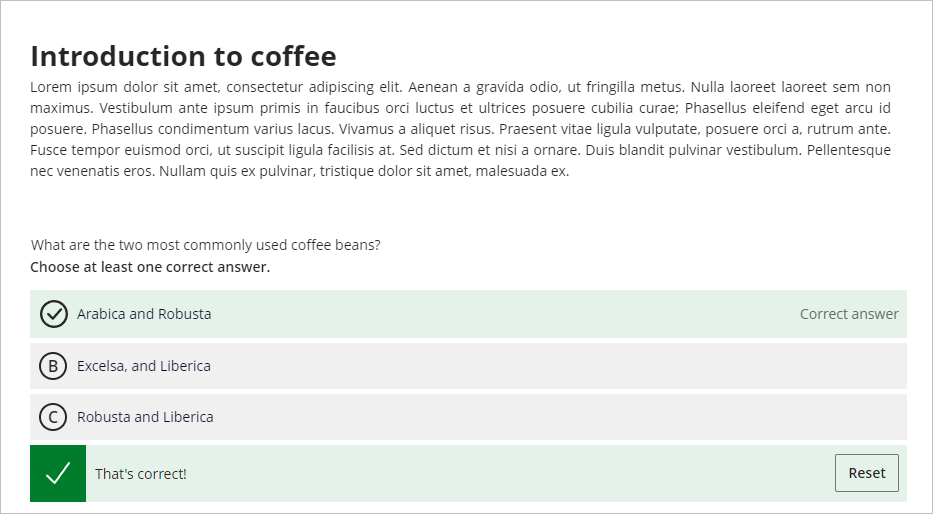Pick the Robusta and Liberica answer text
933x514 pixels.
tap(145, 417)
